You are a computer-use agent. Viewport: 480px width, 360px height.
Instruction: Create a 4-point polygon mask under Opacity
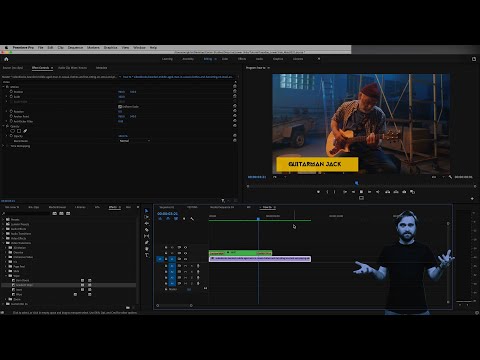[x=19, y=131]
